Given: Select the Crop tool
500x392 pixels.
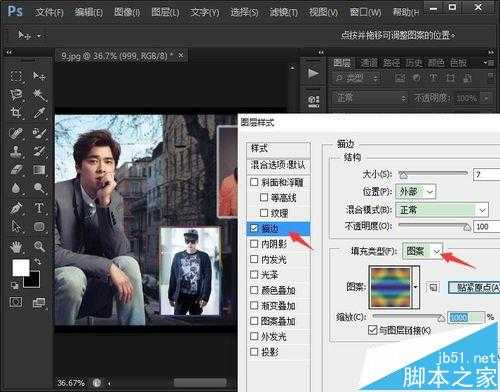Looking at the screenshot, I should pos(16,113).
